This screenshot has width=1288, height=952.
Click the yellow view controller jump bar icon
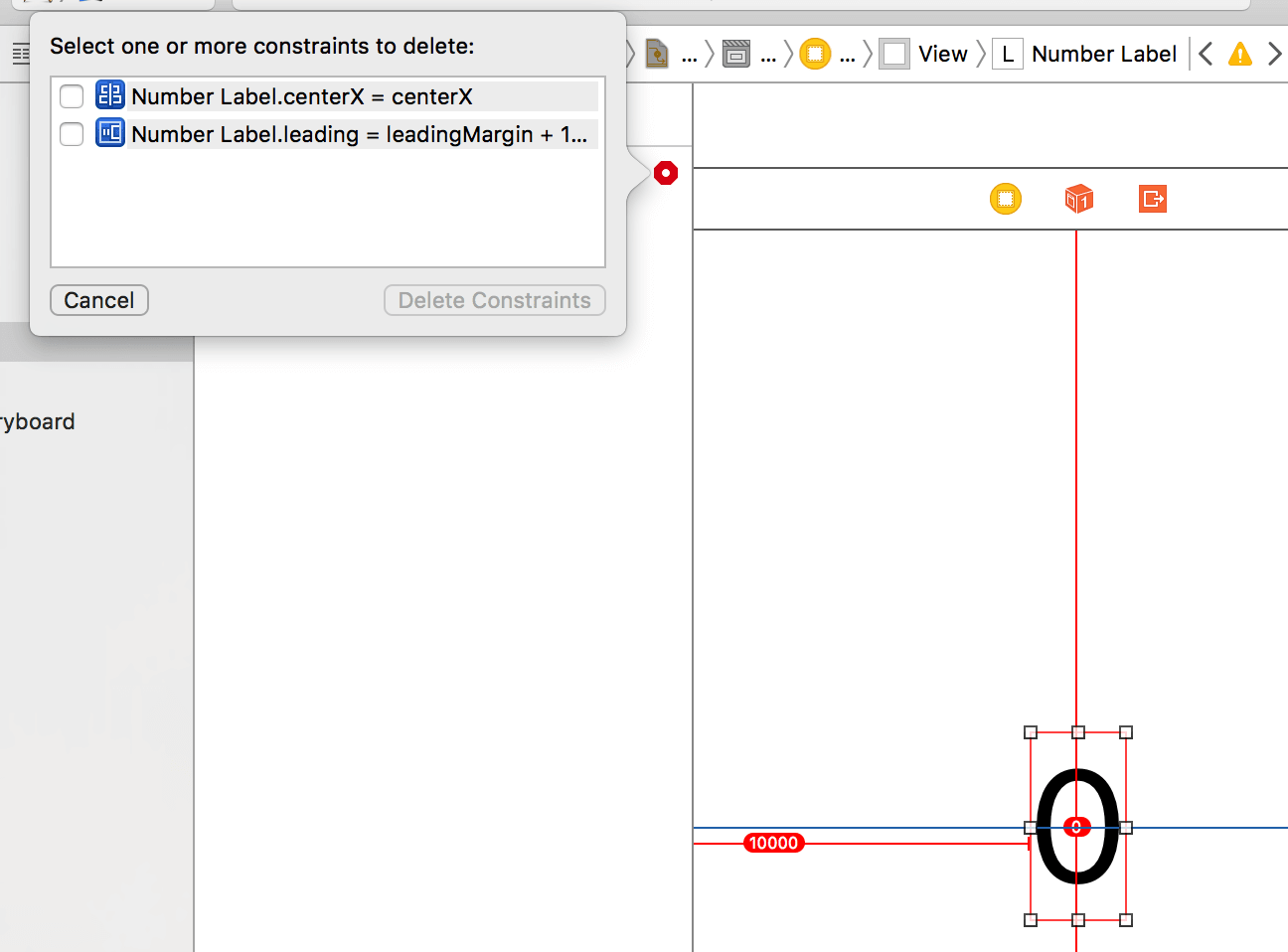click(815, 54)
